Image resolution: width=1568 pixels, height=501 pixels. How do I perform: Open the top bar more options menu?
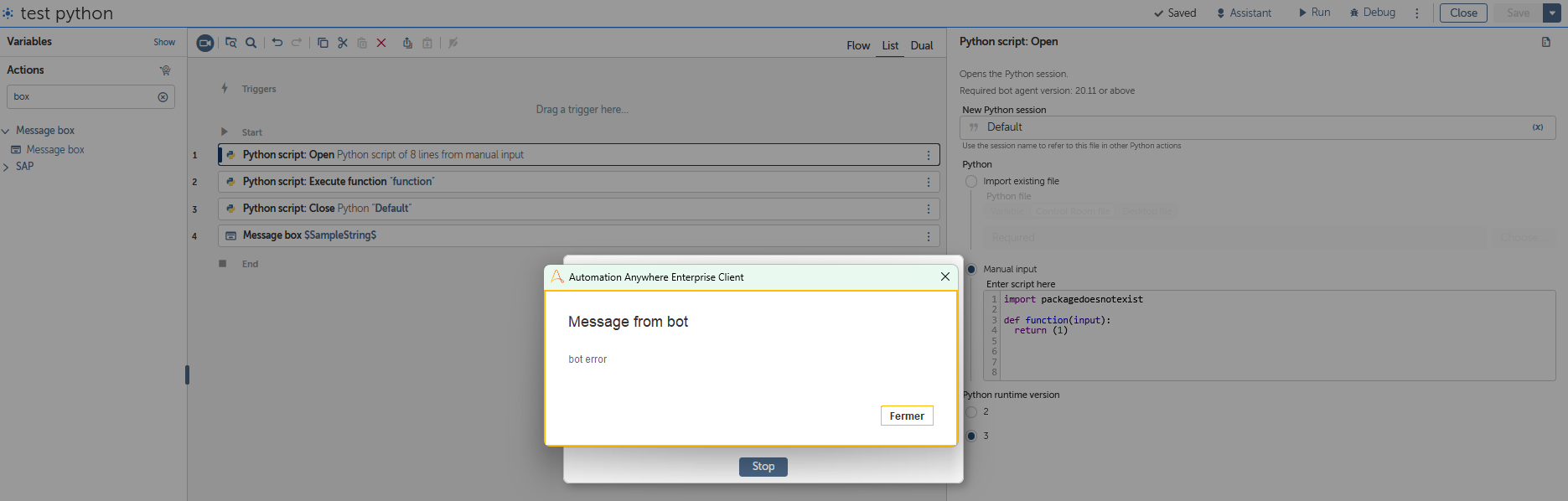[1417, 13]
